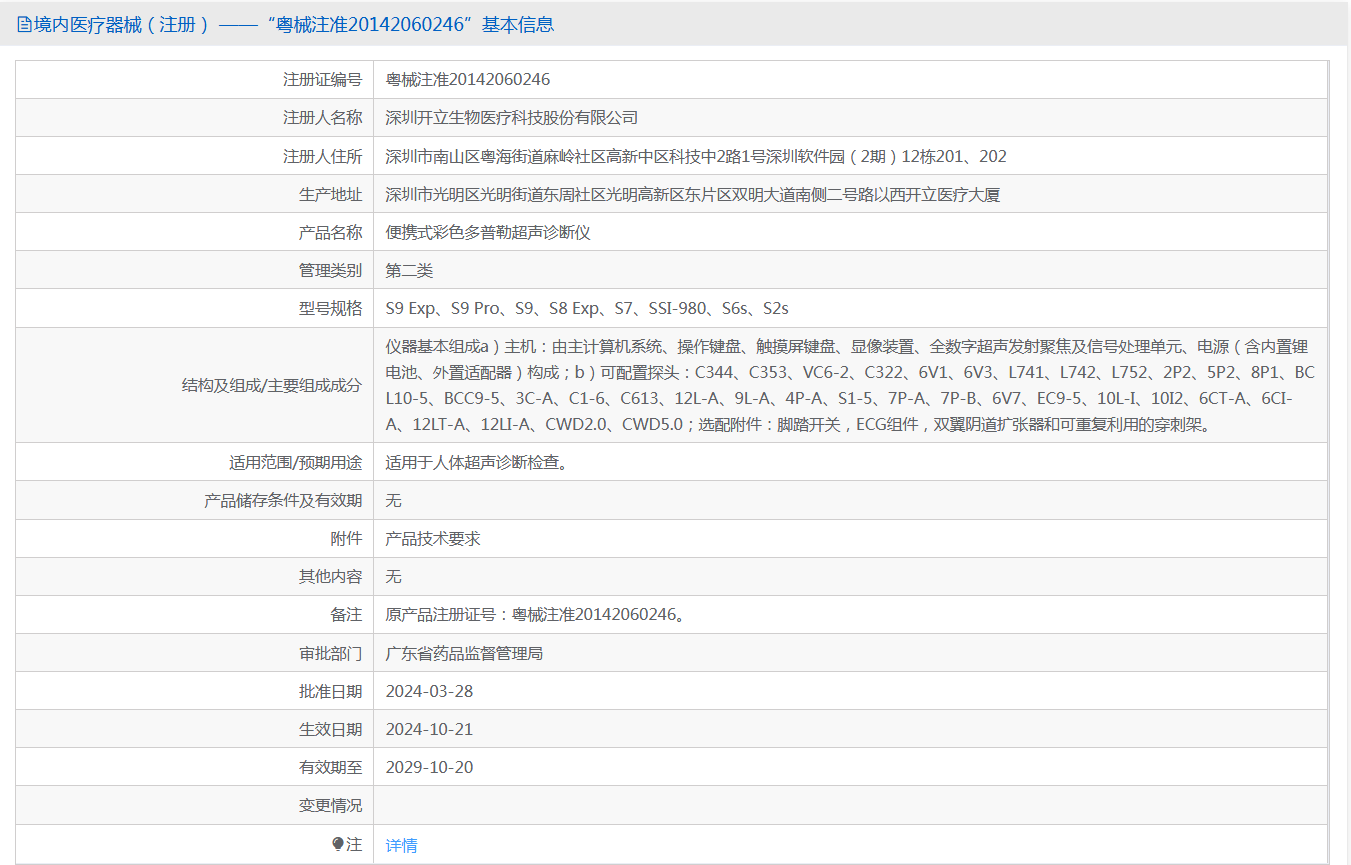Select the model list starting S9 Exp
1351x865 pixels.
point(587,309)
